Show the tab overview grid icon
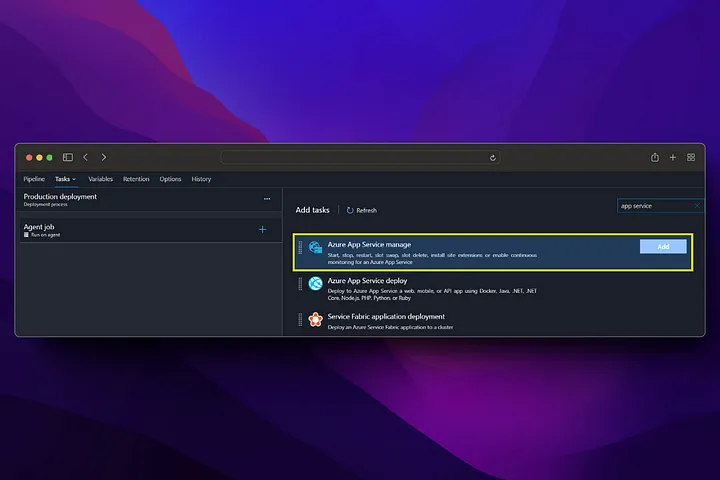This screenshot has height=480, width=720. (x=691, y=158)
